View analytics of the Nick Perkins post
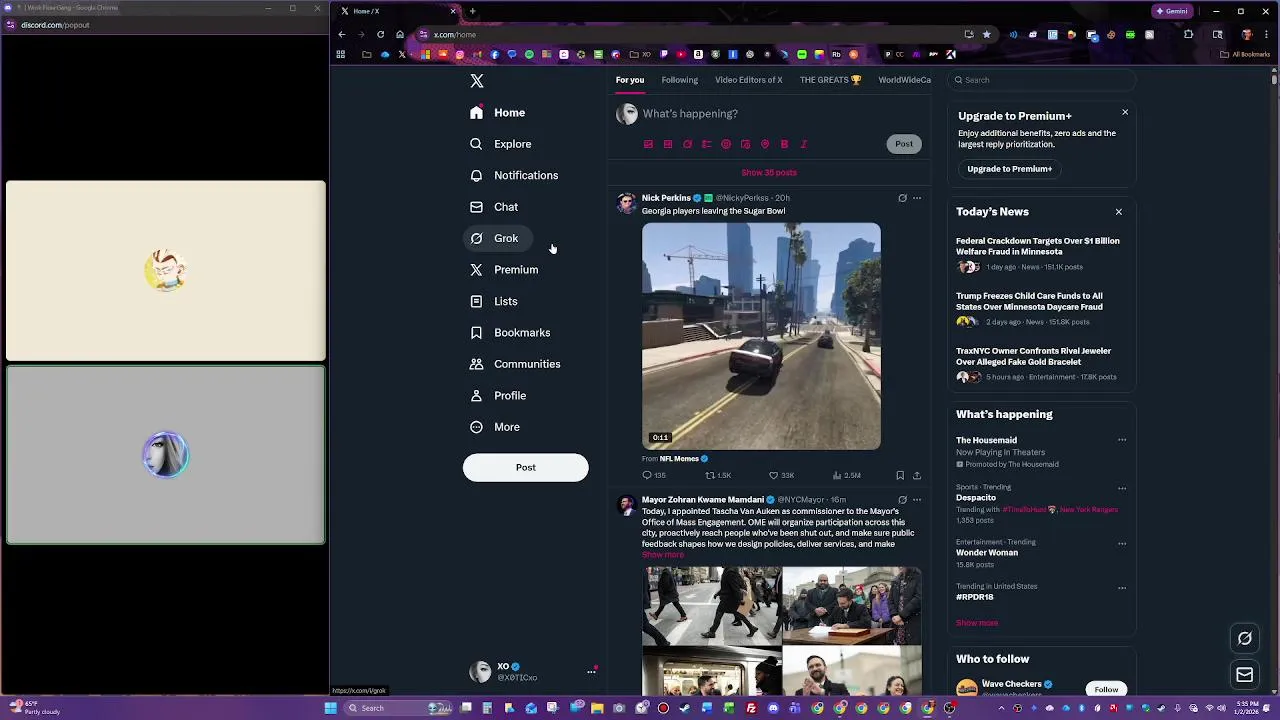 [x=846, y=476]
